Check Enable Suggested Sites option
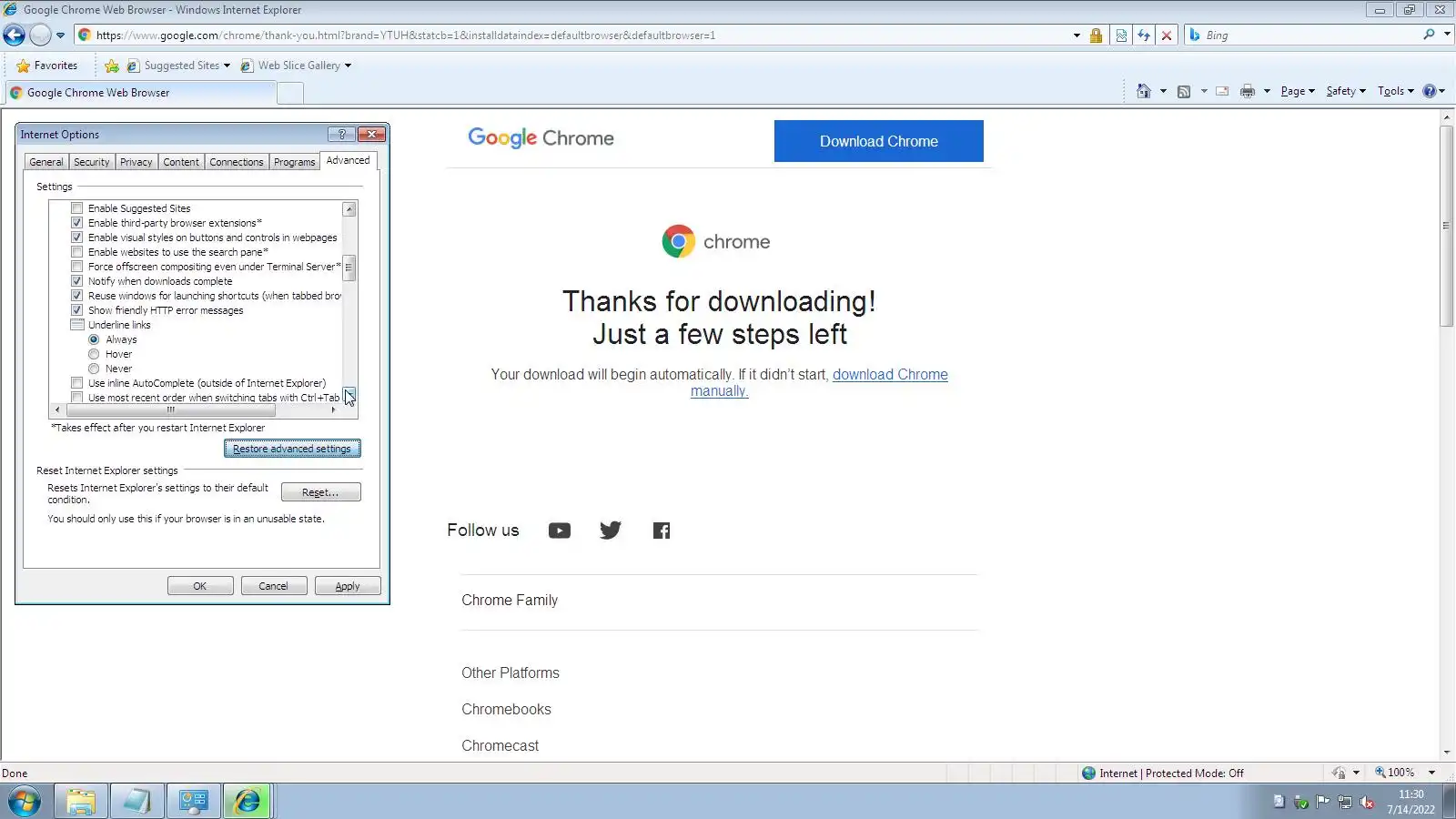This screenshot has height=819, width=1456. tap(77, 208)
